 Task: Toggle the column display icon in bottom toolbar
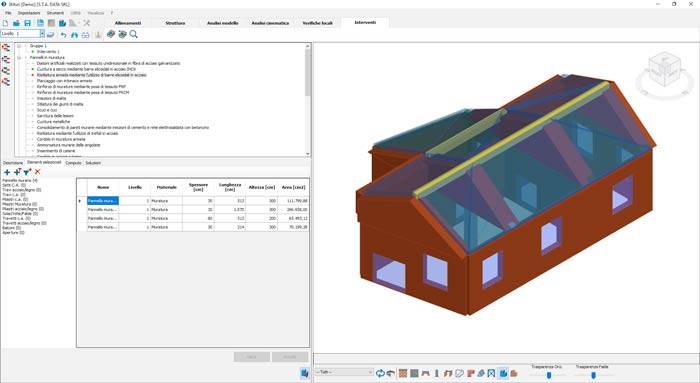pos(437,373)
